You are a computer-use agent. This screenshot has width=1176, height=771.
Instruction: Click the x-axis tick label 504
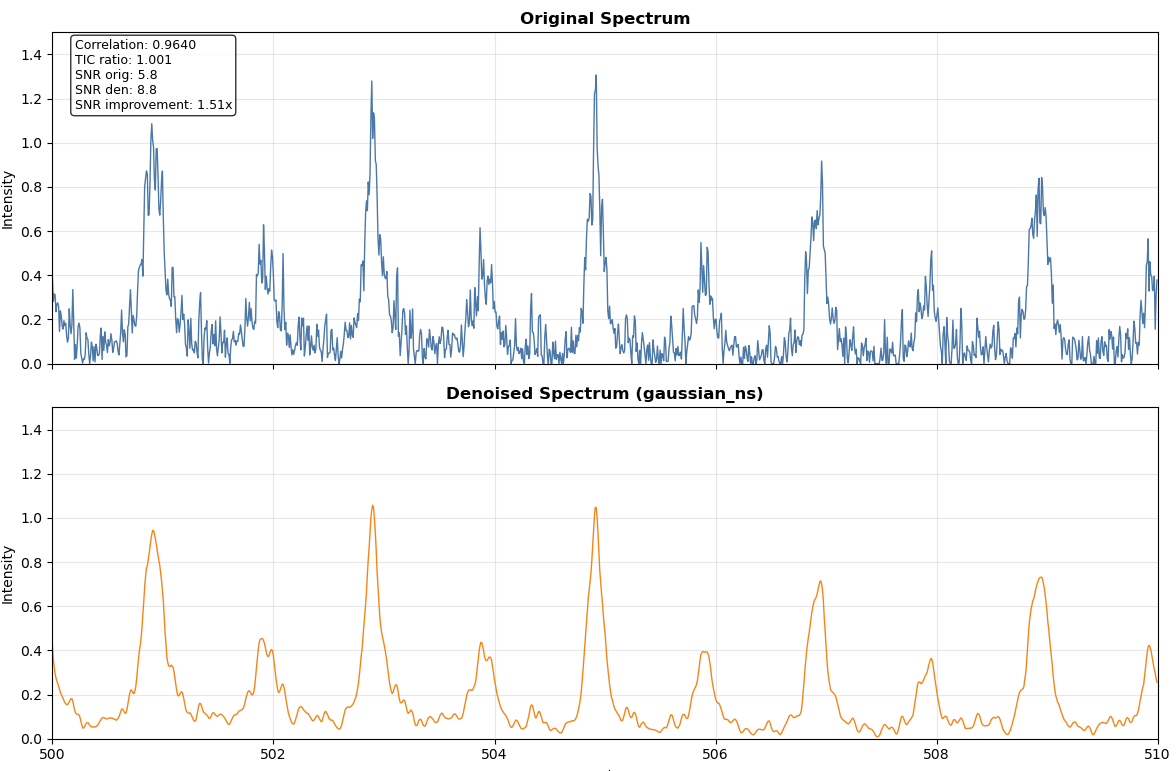pyautogui.click(x=494, y=753)
